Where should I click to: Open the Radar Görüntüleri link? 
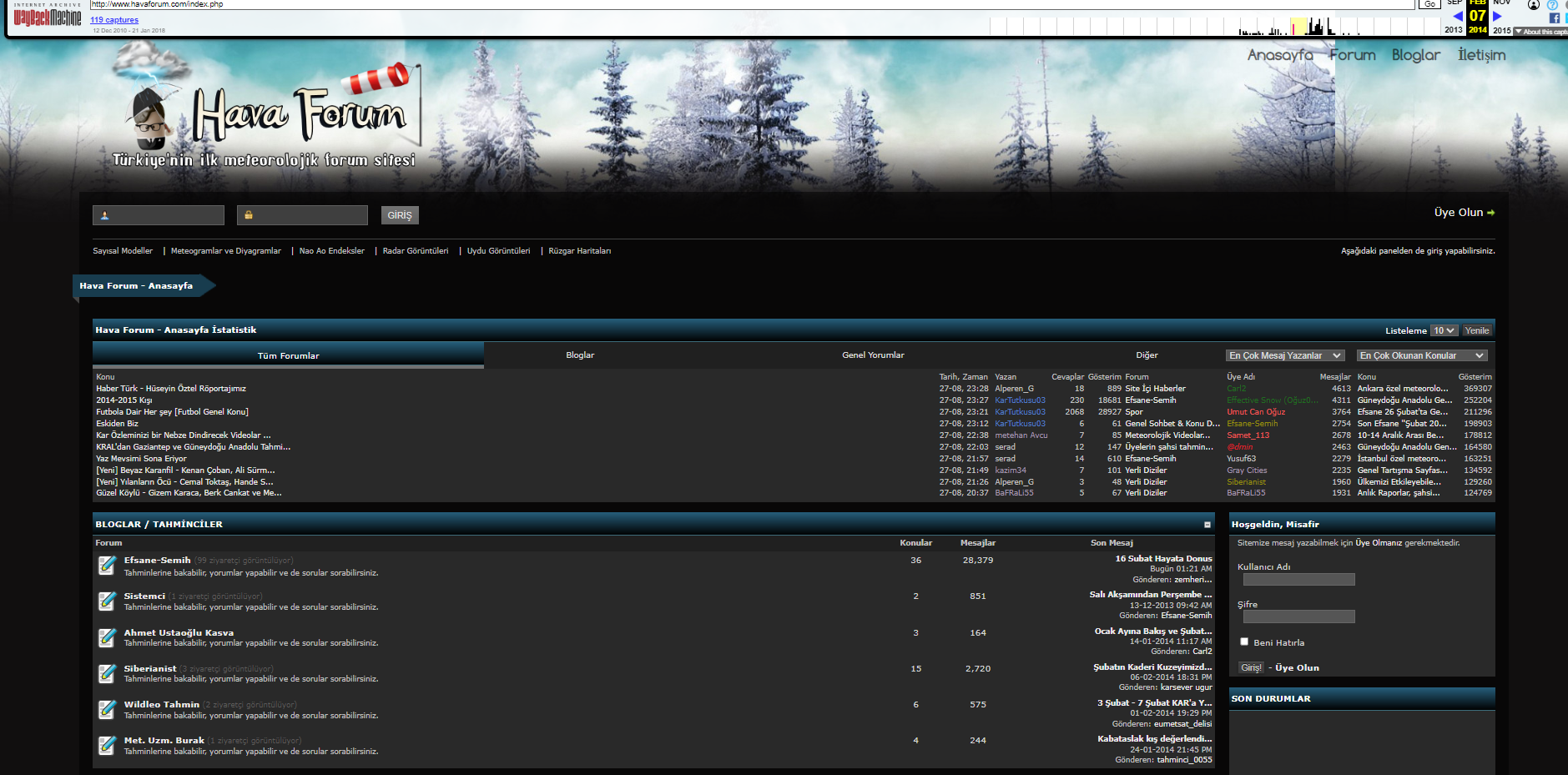click(x=416, y=251)
